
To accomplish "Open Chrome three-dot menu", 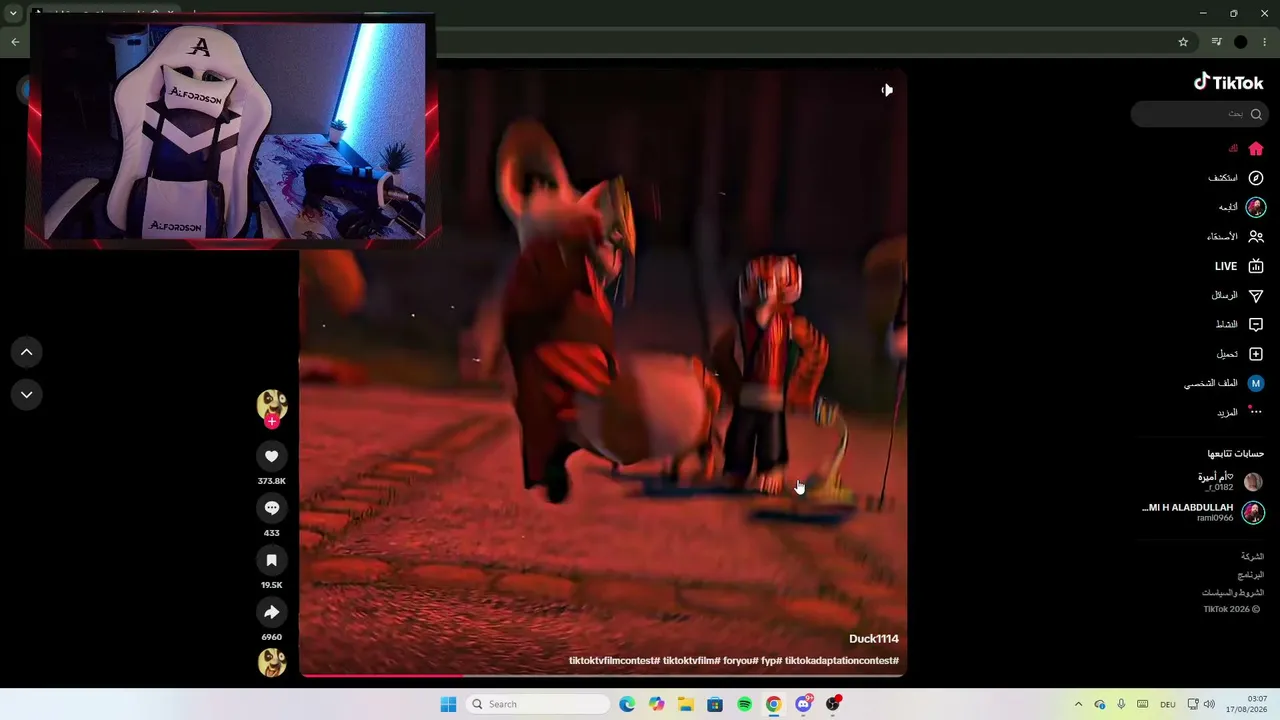I will (1265, 42).
